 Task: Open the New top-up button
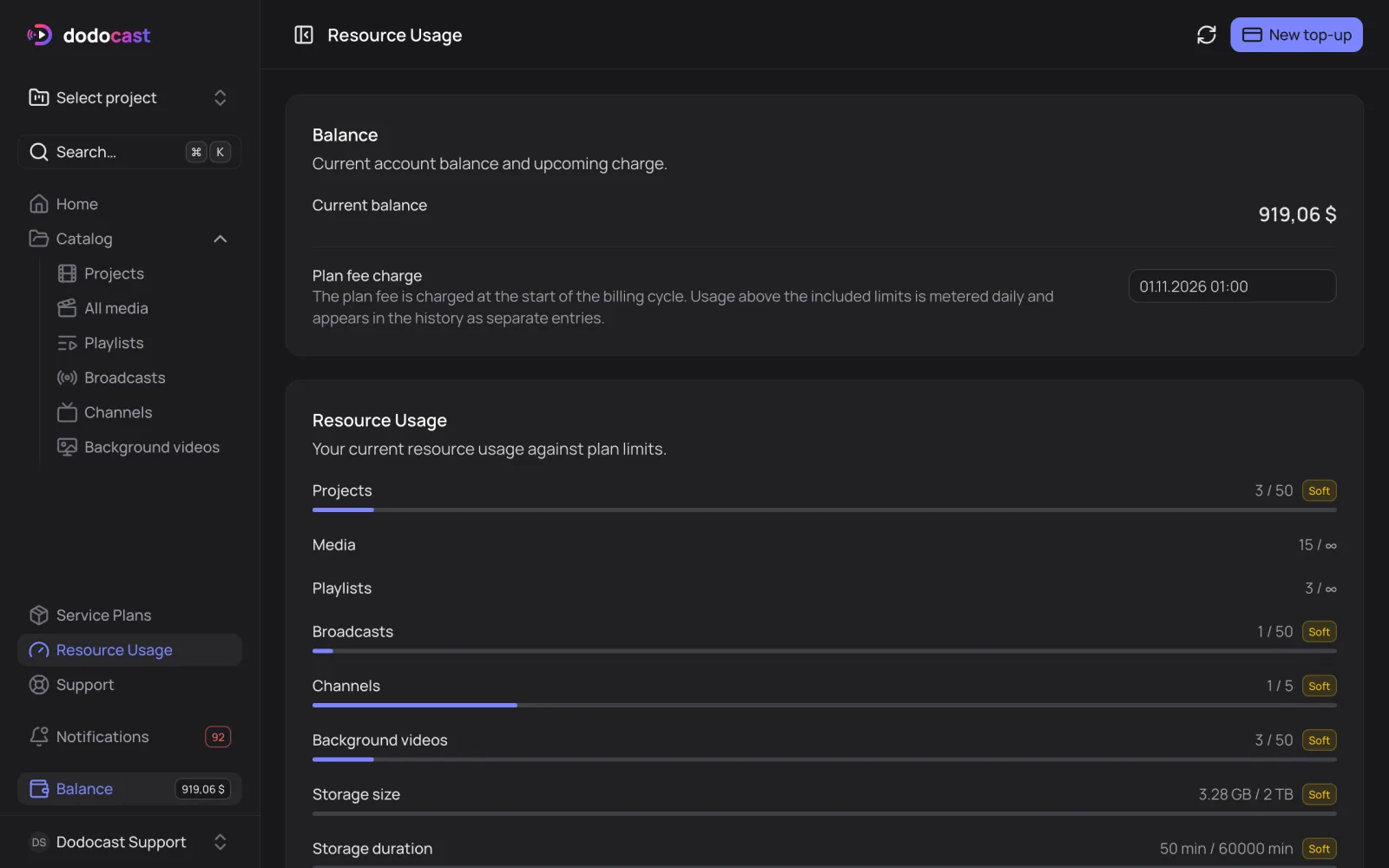(x=1296, y=35)
